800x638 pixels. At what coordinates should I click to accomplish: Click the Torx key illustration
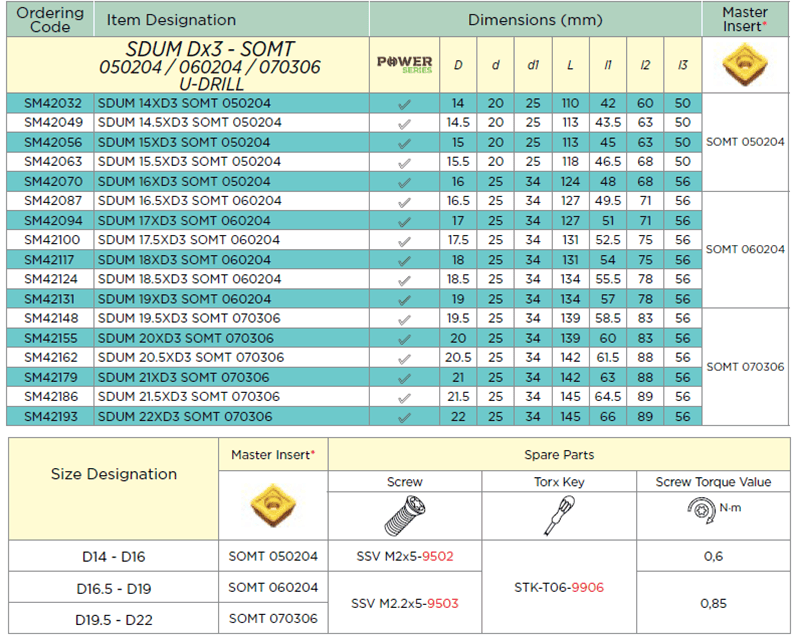tap(559, 516)
